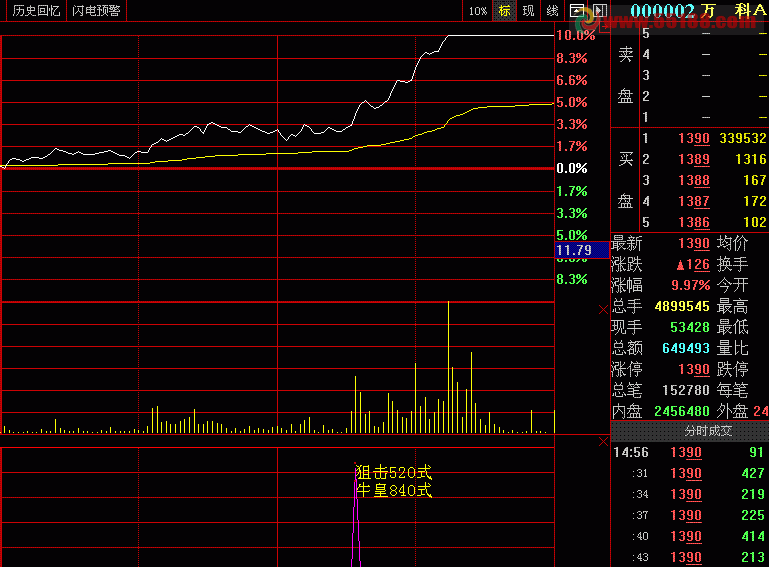The height and width of the screenshot is (567, 769).
Task: Select the 14:56 trade row
Action: 690,452
